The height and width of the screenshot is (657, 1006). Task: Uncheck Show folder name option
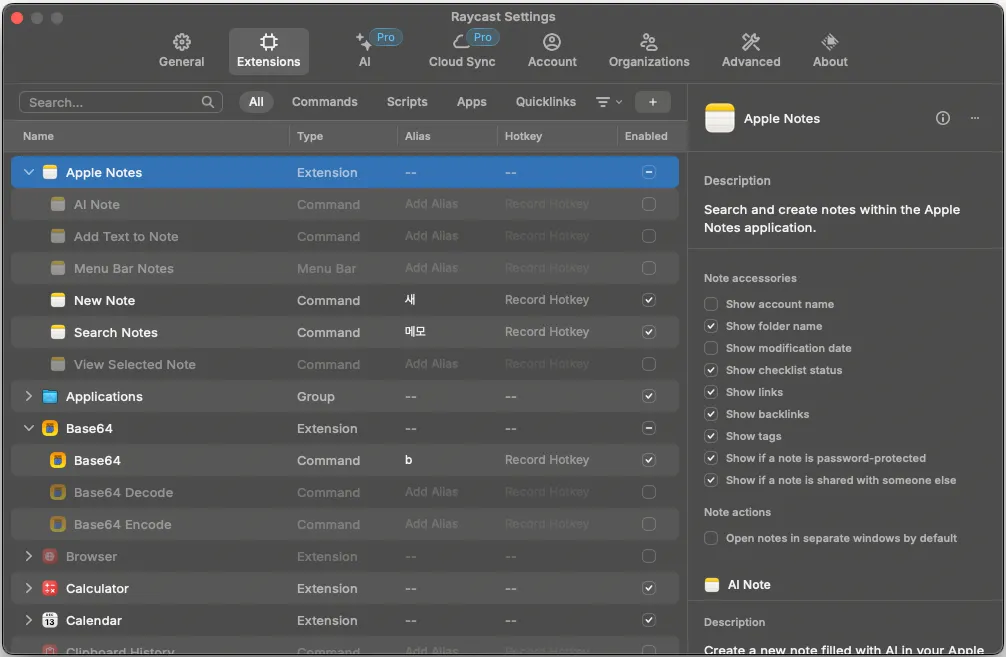(711, 326)
